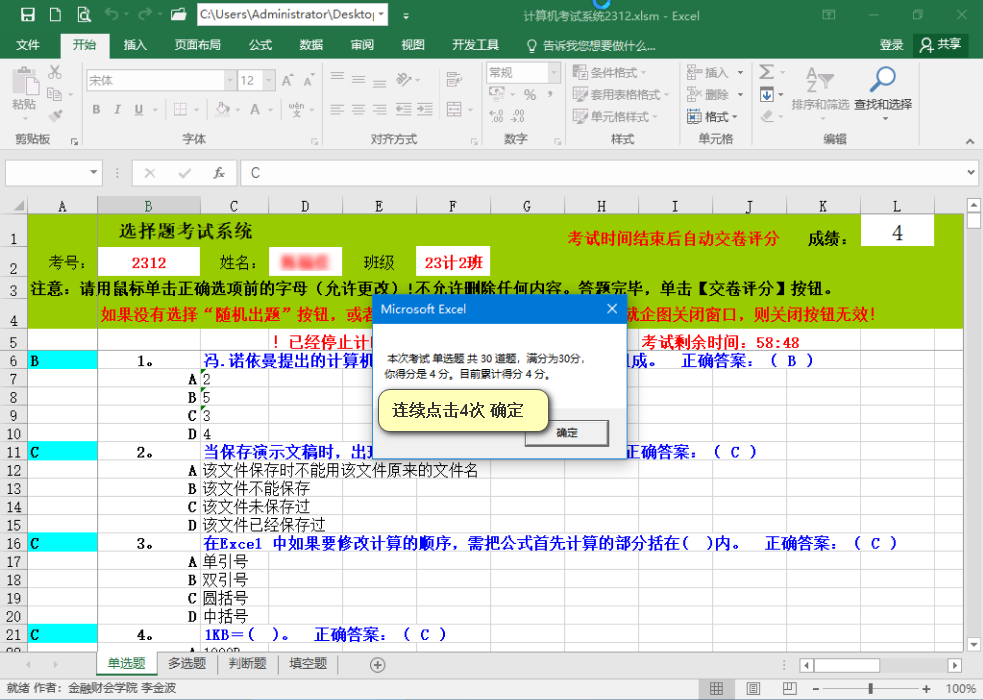Switch to the 开发工具 (Developer) ribbon tab
The image size is (983, 700).
click(x=475, y=44)
